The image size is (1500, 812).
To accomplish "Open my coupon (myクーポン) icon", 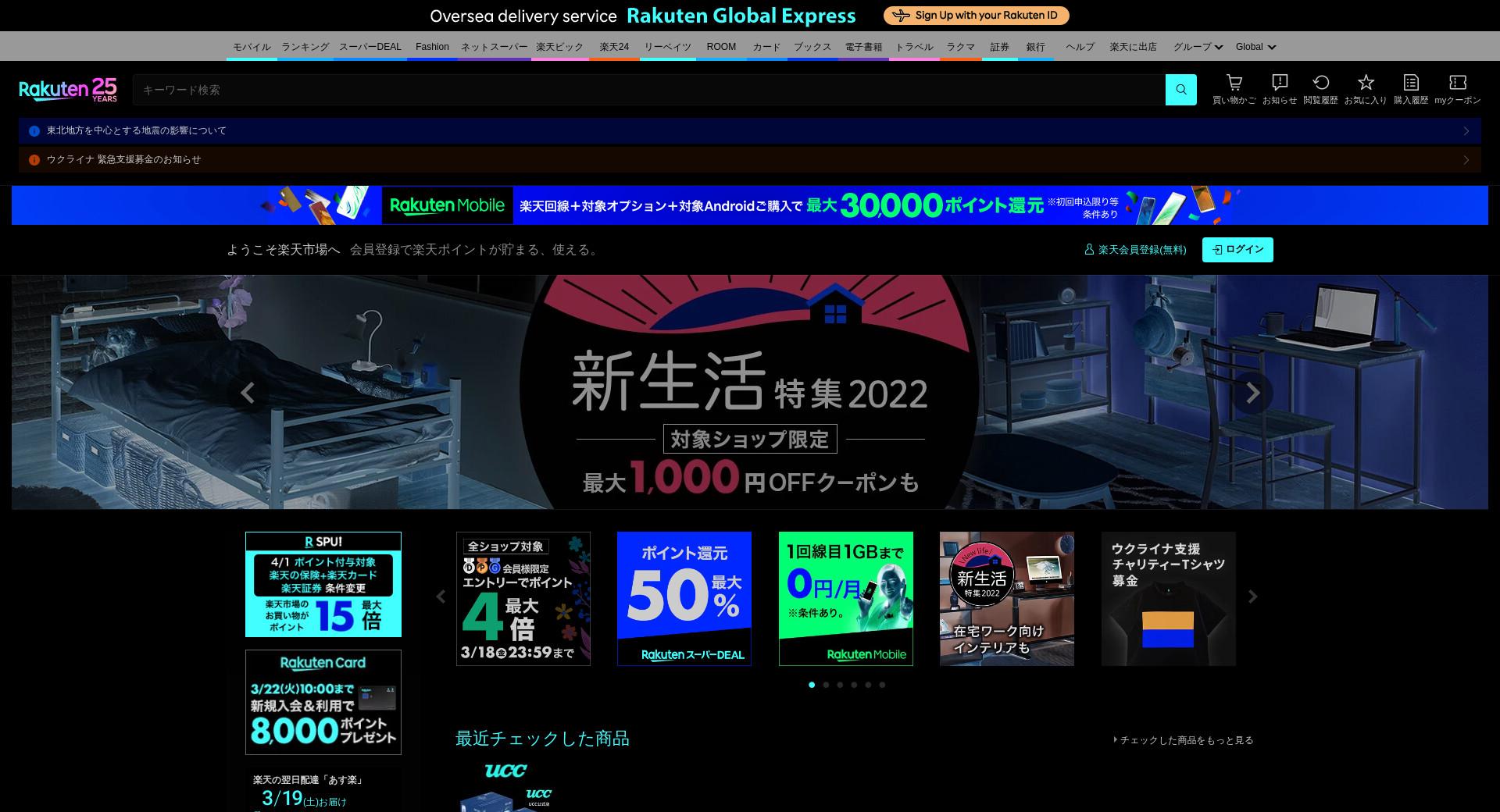I will tap(1457, 89).
